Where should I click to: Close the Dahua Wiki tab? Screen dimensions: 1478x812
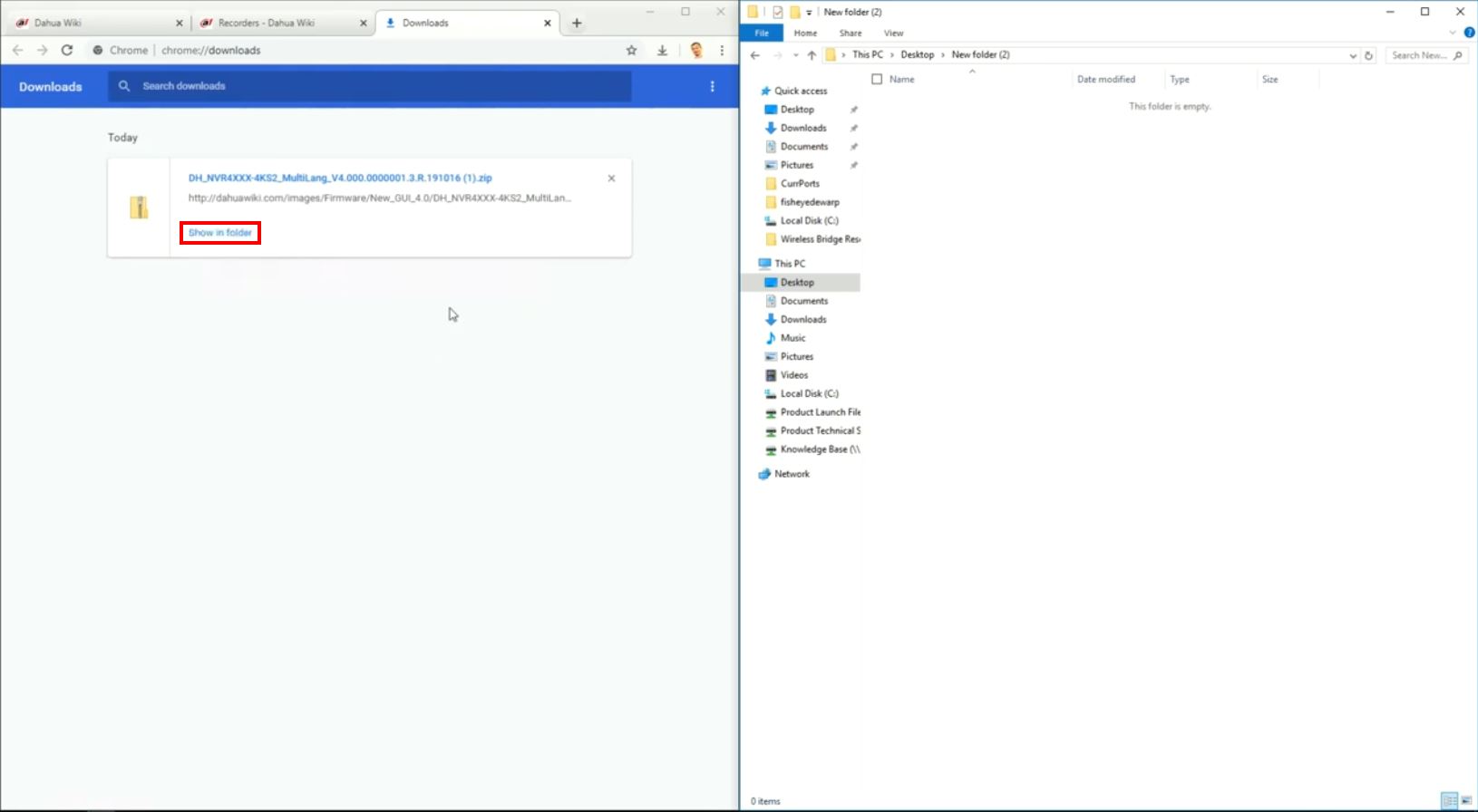(x=179, y=23)
